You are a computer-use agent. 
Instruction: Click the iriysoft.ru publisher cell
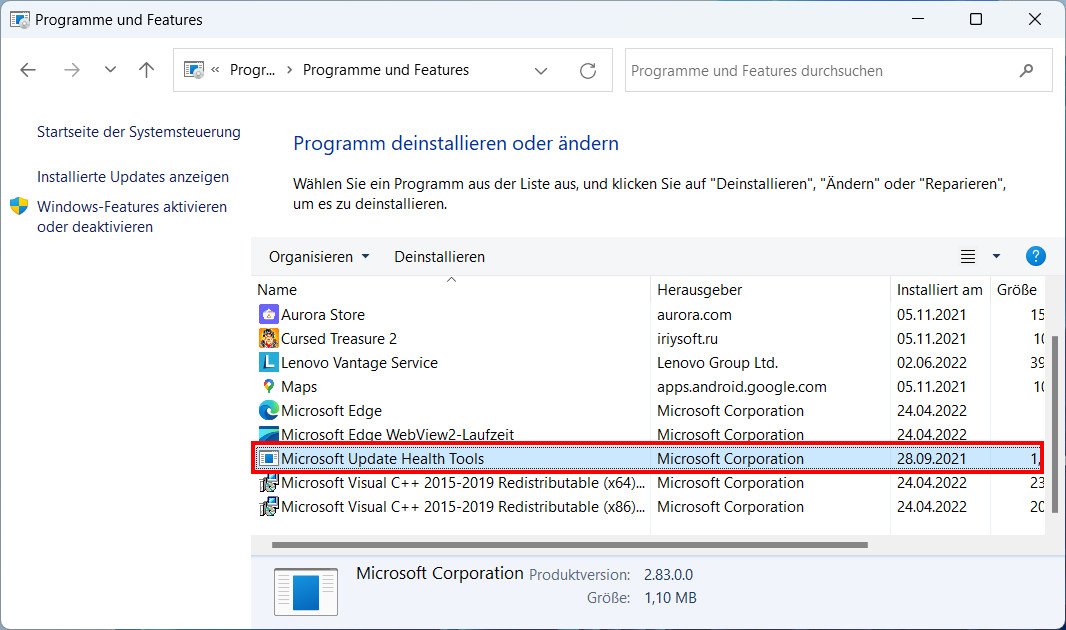click(x=687, y=338)
